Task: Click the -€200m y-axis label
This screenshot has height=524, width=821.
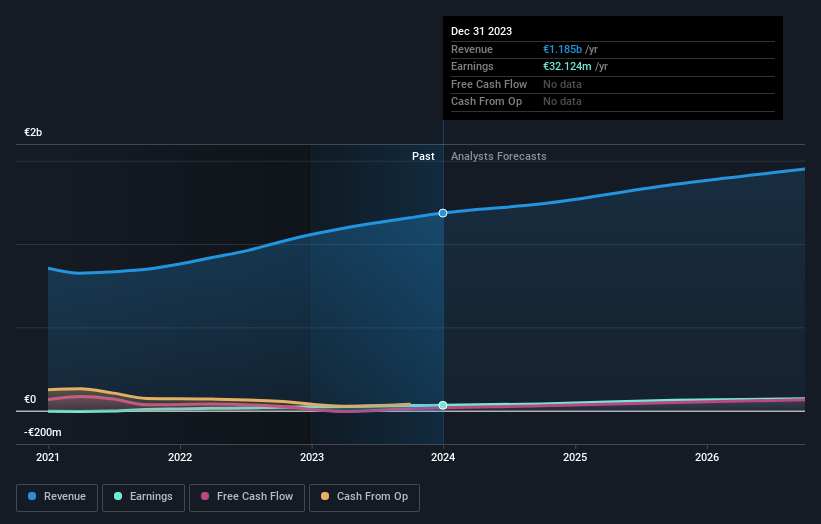Action: (42, 432)
